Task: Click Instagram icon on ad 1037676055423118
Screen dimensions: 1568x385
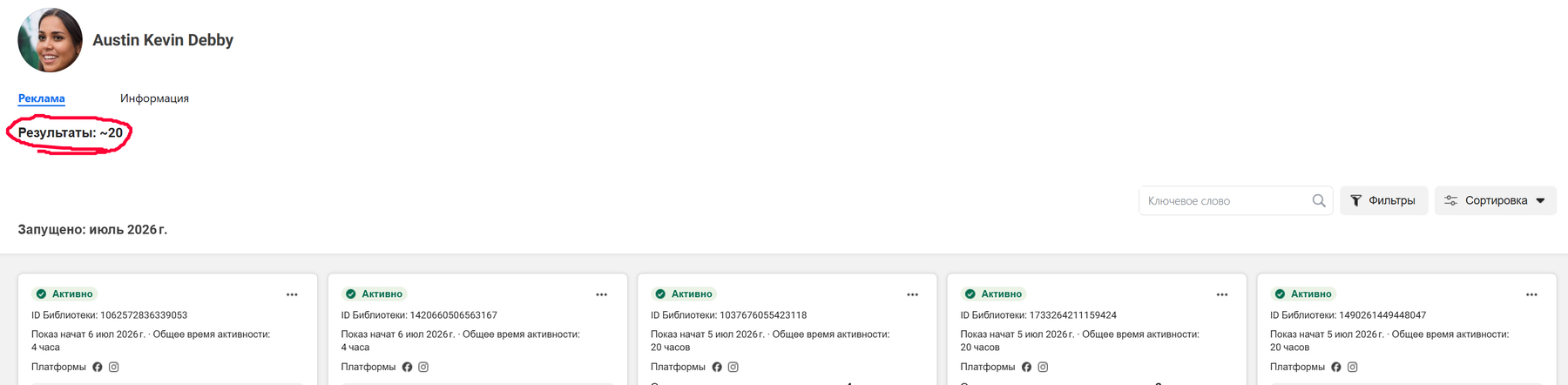Action: pyautogui.click(x=733, y=367)
